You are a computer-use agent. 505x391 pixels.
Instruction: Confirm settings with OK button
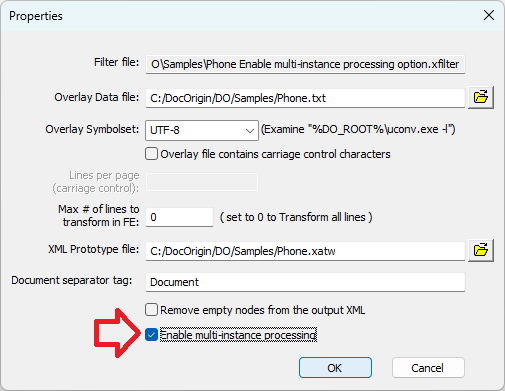pos(335,368)
